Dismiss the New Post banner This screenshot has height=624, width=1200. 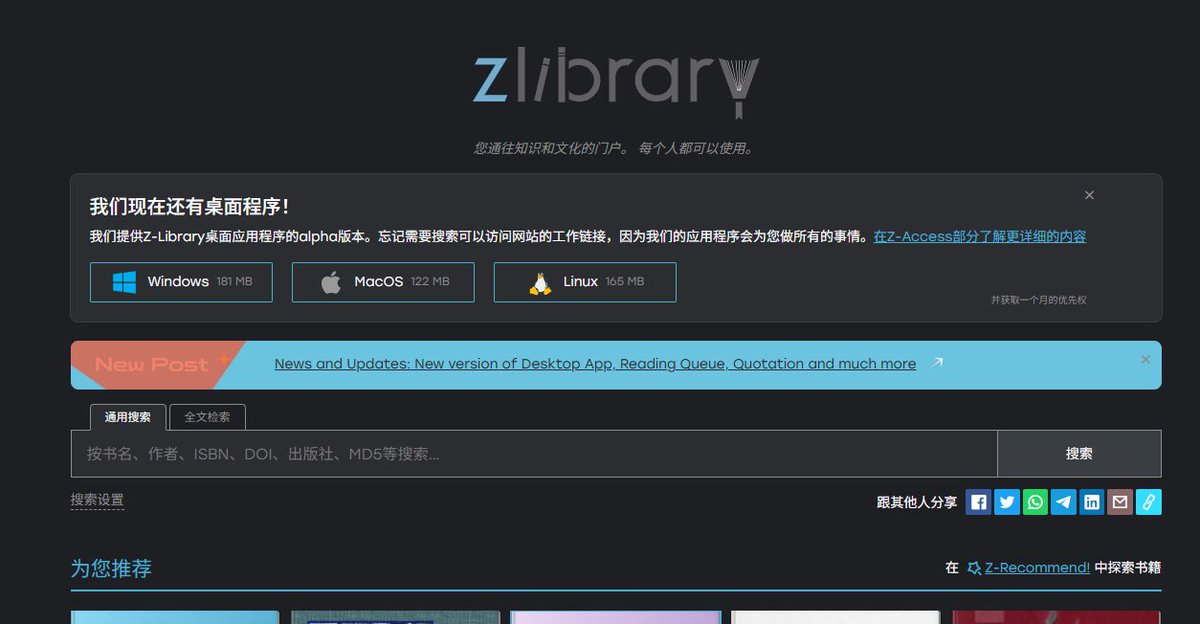click(1146, 359)
